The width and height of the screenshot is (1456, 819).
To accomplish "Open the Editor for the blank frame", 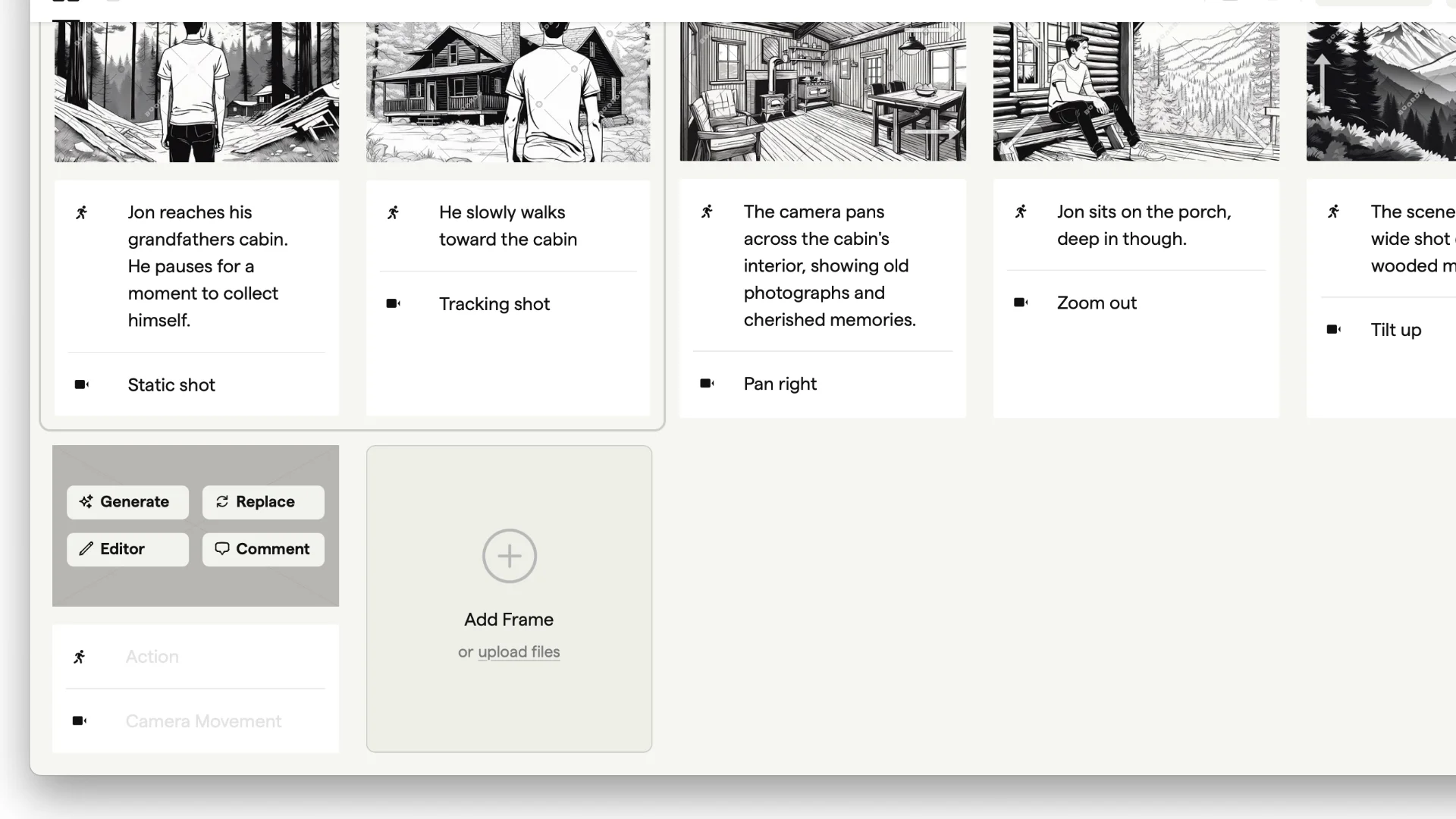I will pos(127,549).
